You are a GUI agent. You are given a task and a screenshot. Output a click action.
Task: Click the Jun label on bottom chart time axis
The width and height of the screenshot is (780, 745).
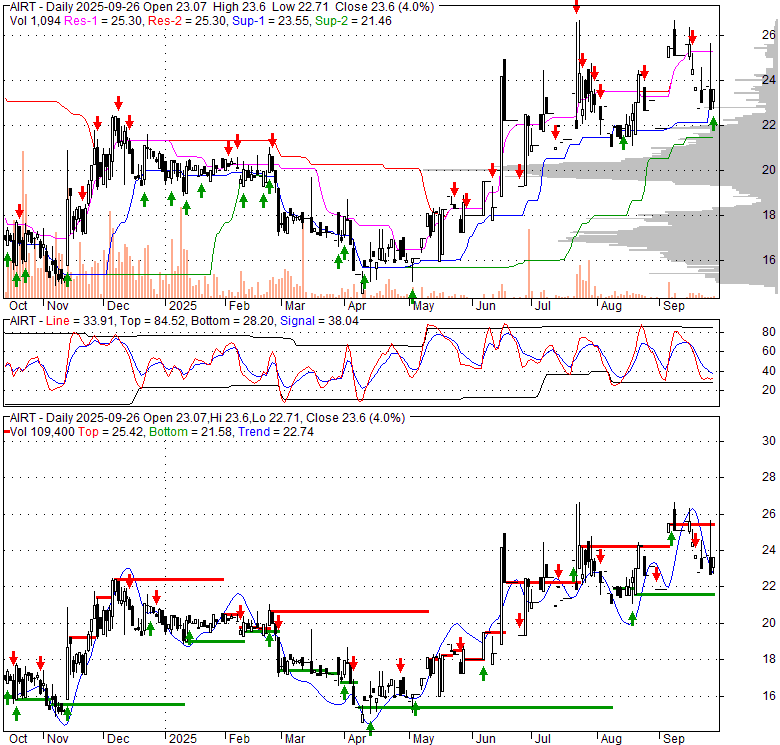[x=486, y=739]
